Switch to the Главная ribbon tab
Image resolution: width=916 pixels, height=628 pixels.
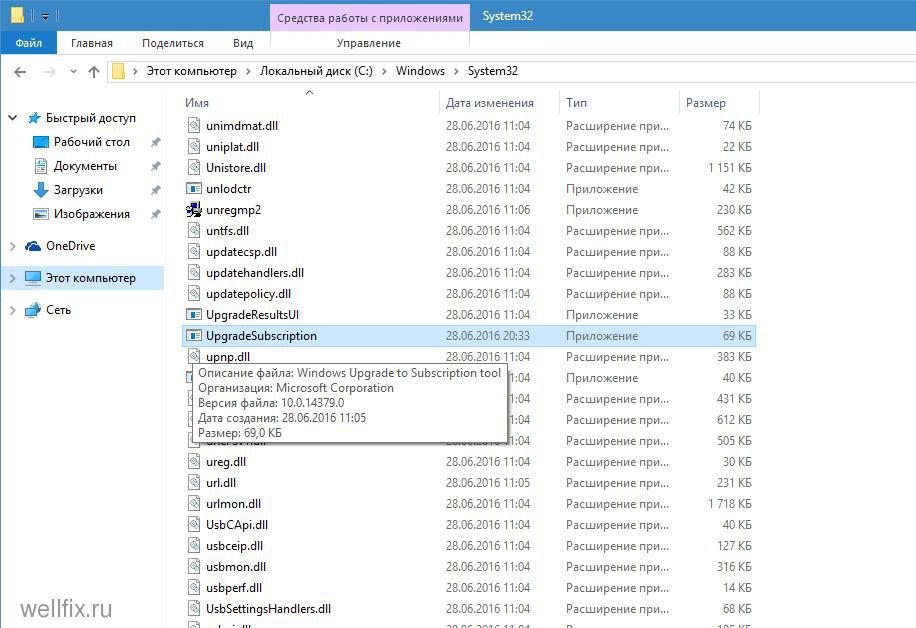[x=92, y=43]
